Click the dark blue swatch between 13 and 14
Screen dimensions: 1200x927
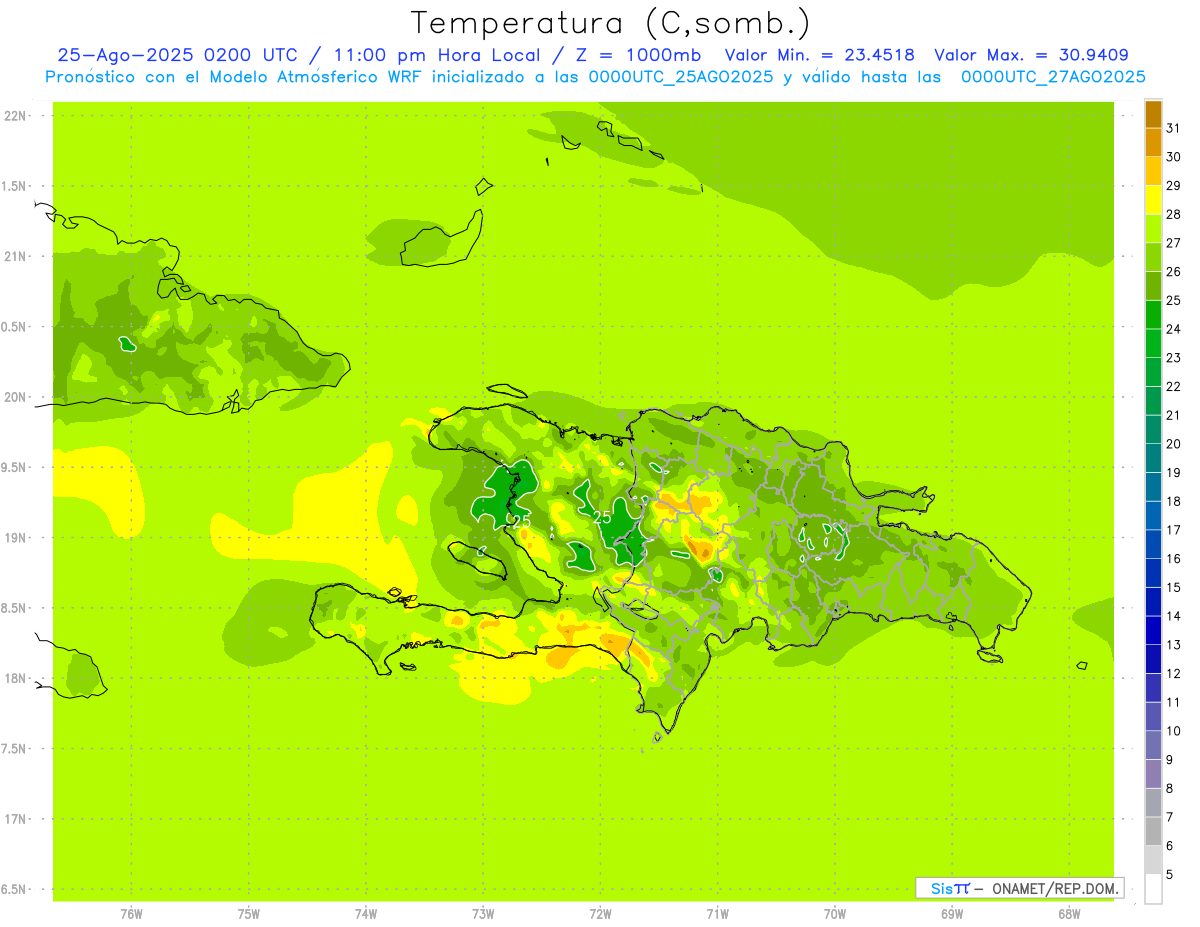point(1153,630)
